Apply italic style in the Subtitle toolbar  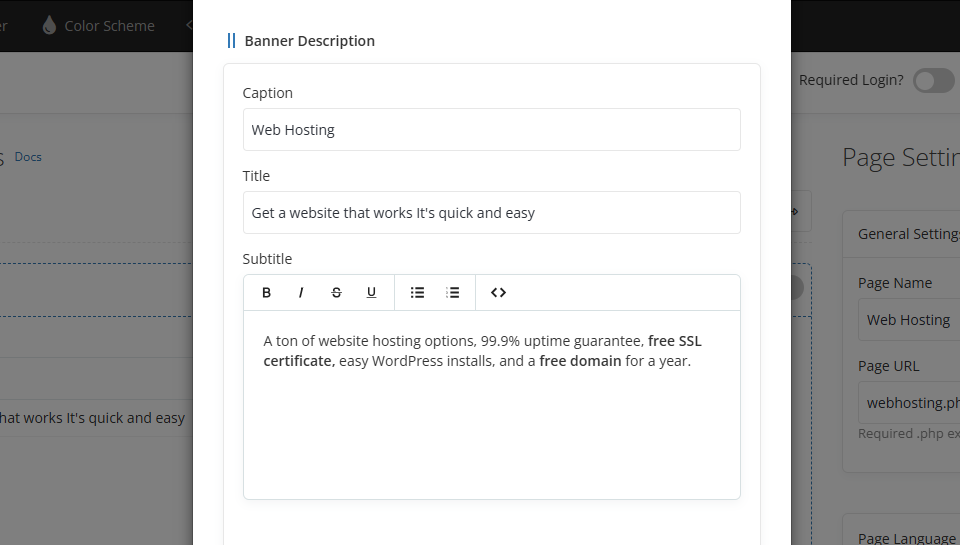[301, 293]
